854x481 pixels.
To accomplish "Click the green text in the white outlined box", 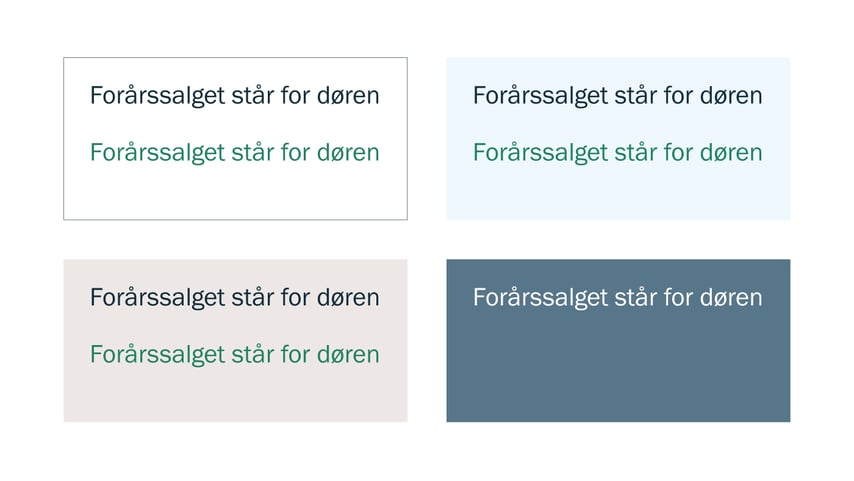I will [235, 153].
